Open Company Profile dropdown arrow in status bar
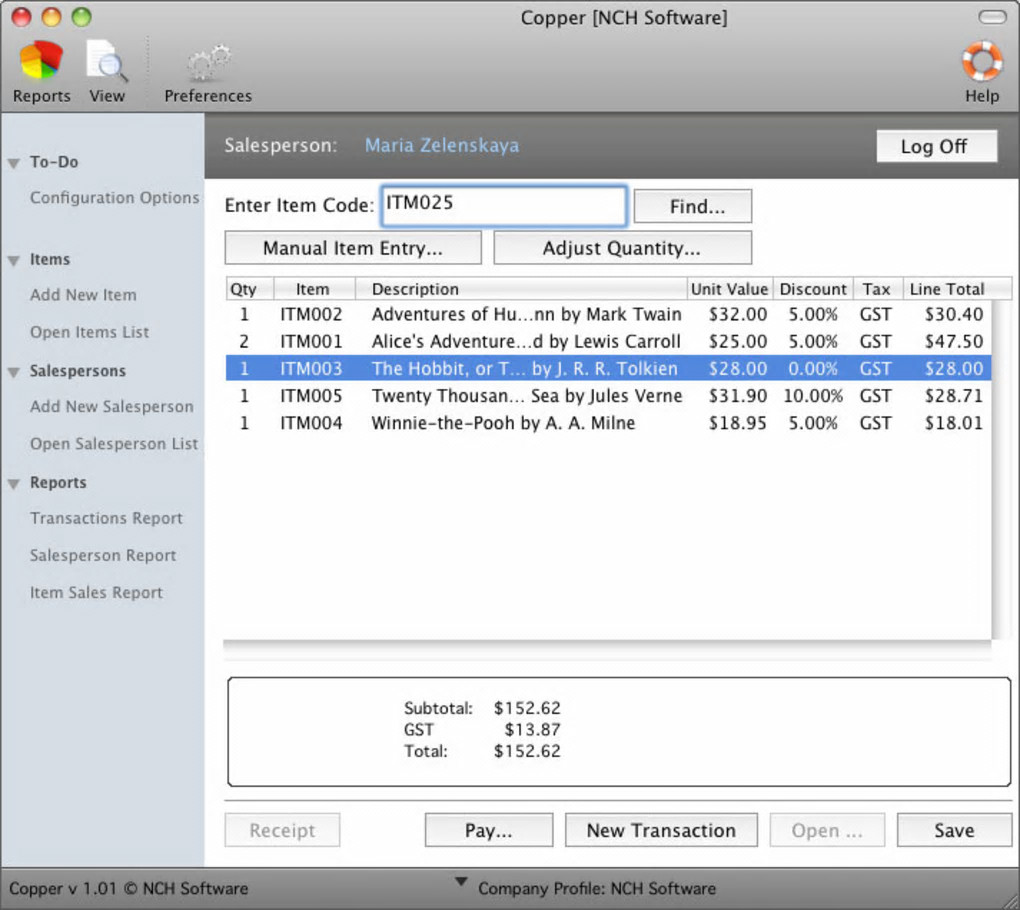The height and width of the screenshot is (910, 1020). tap(461, 882)
